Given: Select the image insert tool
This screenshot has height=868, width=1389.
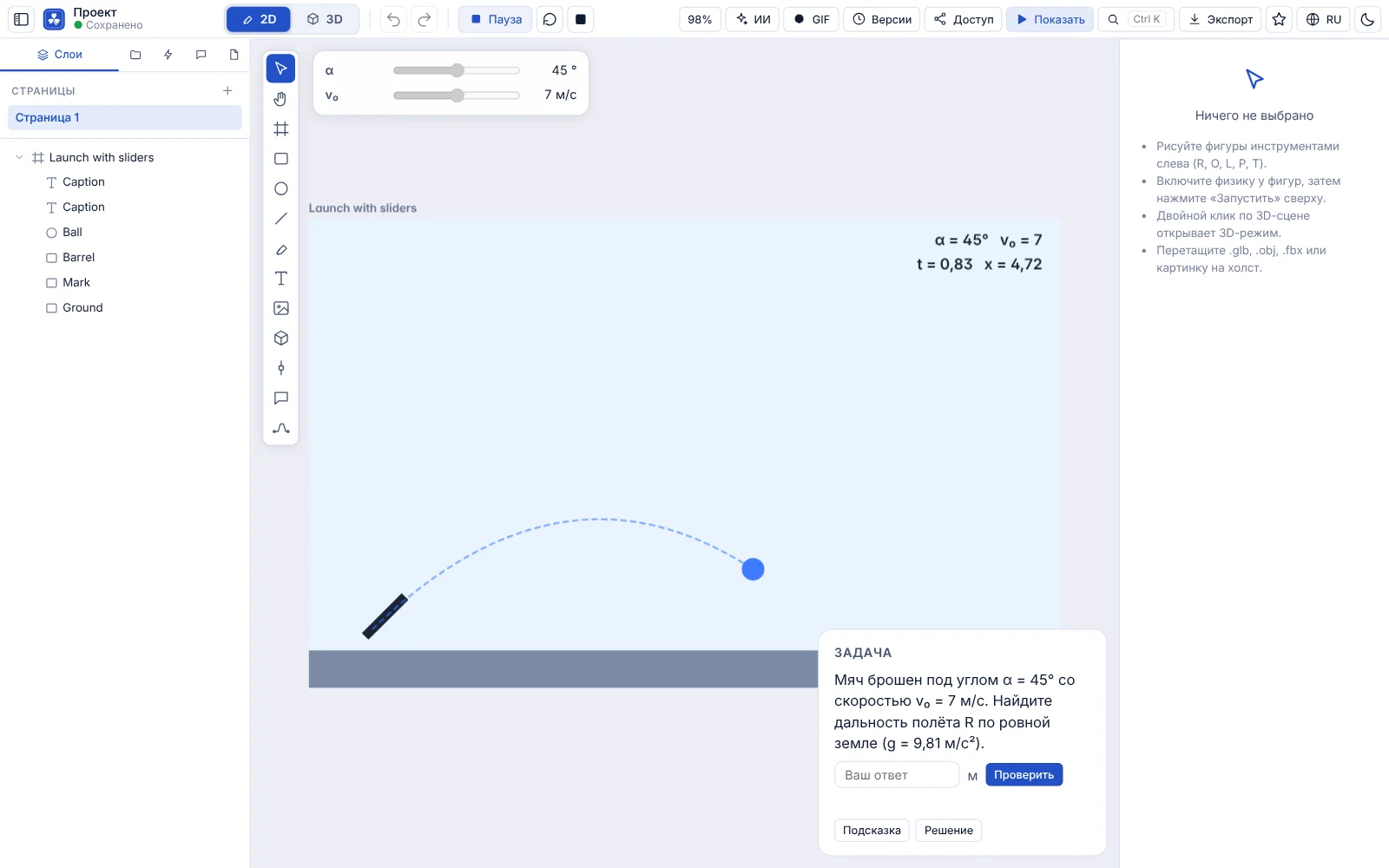Looking at the screenshot, I should coord(280,308).
